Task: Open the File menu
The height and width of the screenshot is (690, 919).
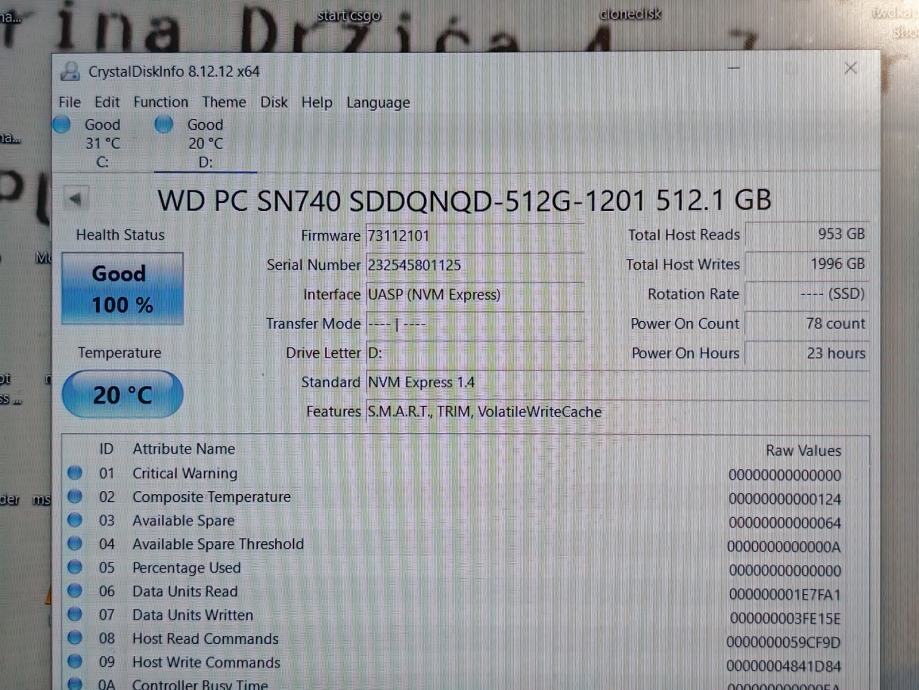Action: (69, 102)
